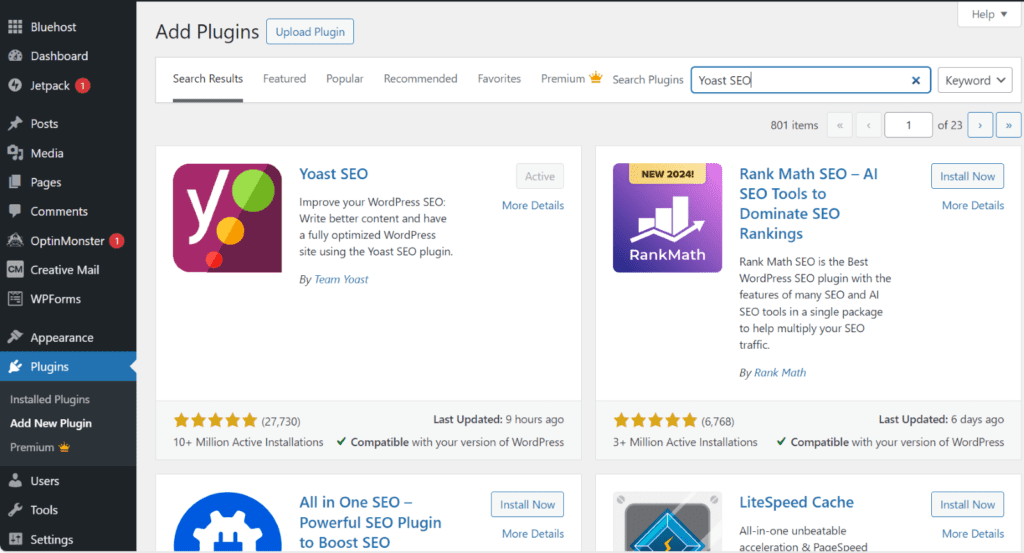The image size is (1024, 553).
Task: Click the OptinMonster monster icon
Action: click(x=15, y=240)
